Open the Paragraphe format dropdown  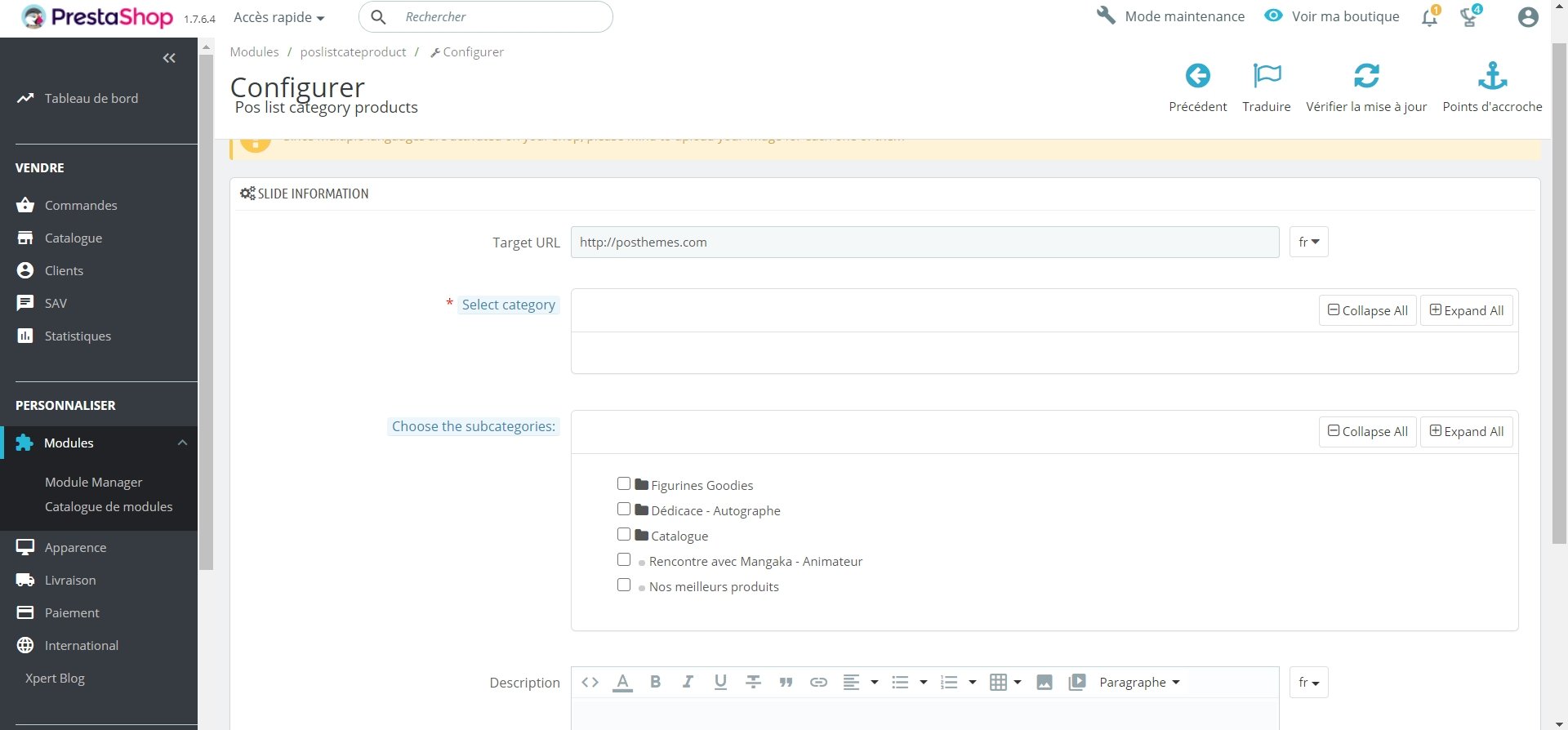pyautogui.click(x=1139, y=682)
